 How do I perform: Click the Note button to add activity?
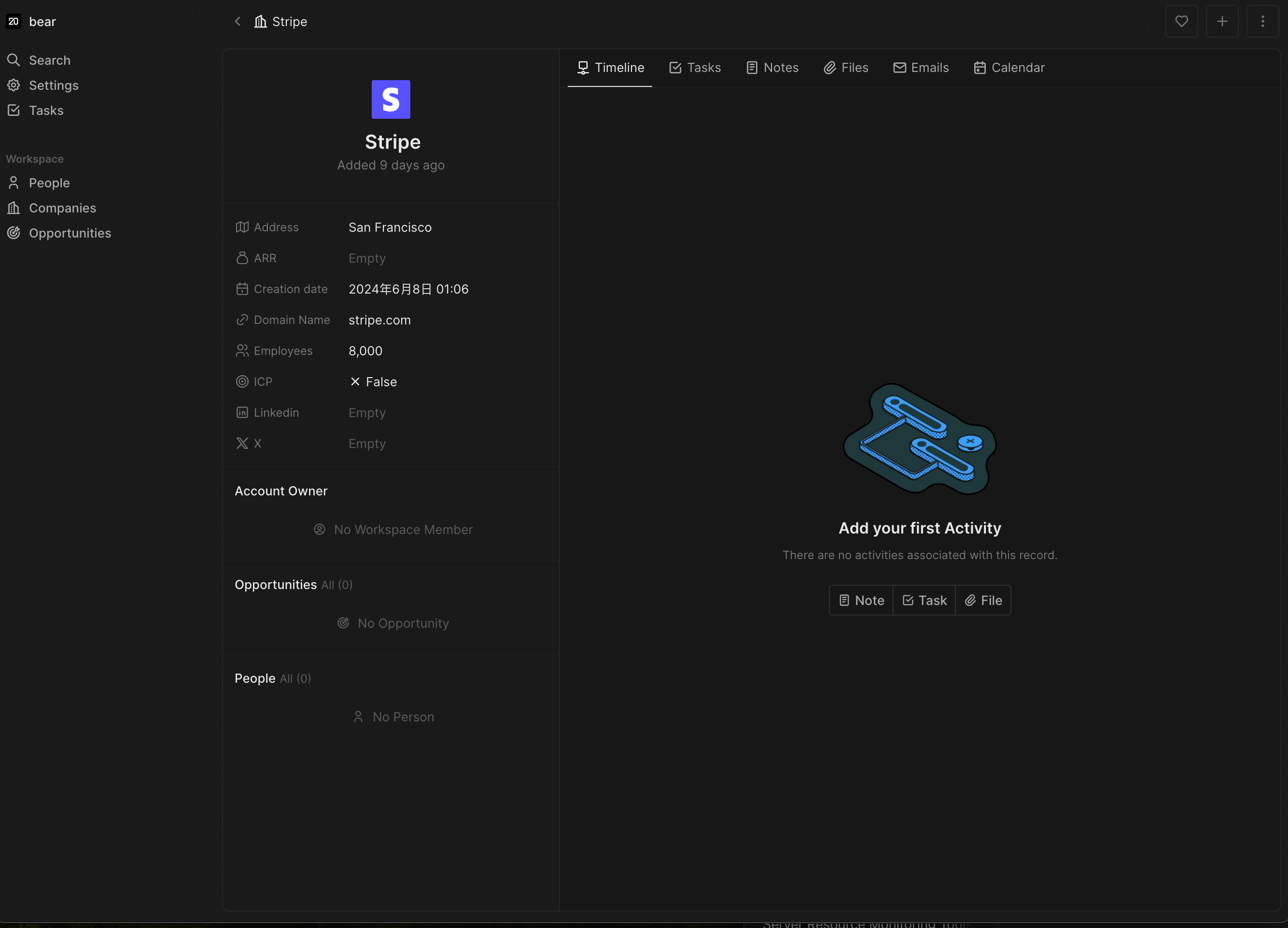click(x=861, y=600)
